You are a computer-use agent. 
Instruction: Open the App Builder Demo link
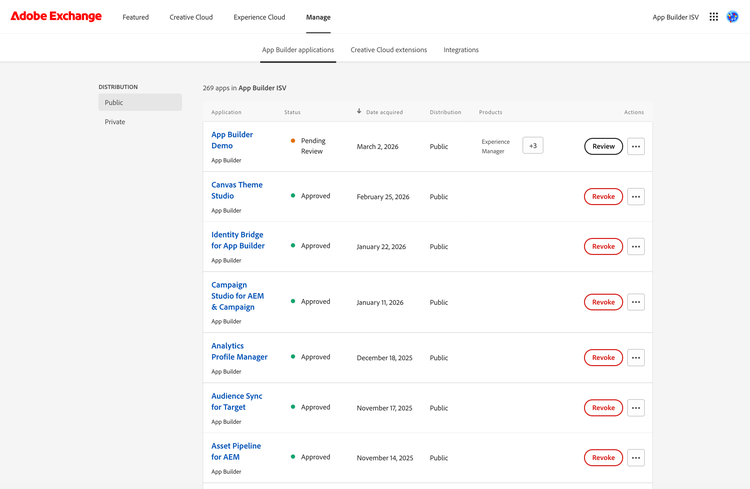[232, 140]
